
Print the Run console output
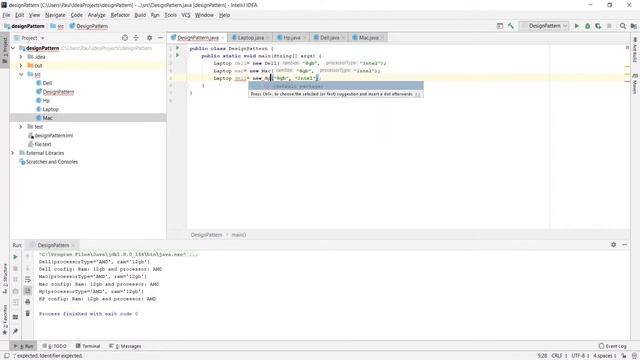click(28, 302)
